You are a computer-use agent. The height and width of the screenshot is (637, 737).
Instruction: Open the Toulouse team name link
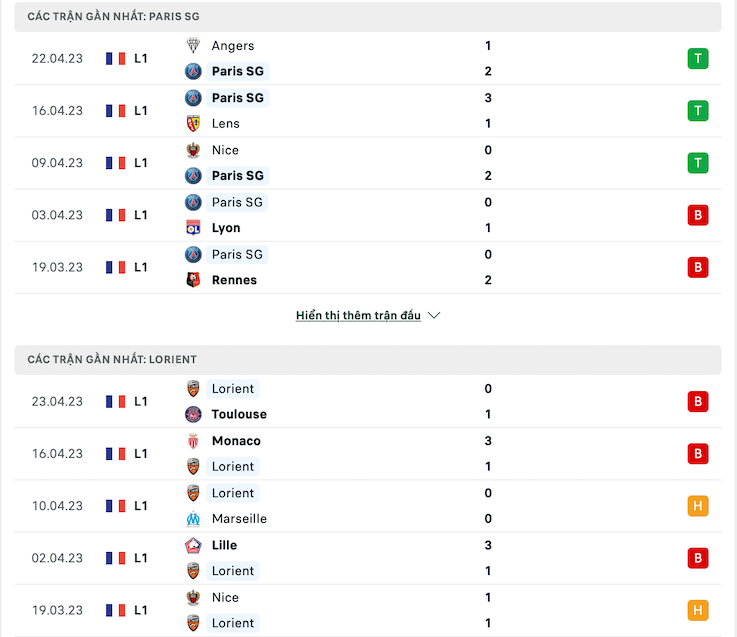tap(239, 414)
